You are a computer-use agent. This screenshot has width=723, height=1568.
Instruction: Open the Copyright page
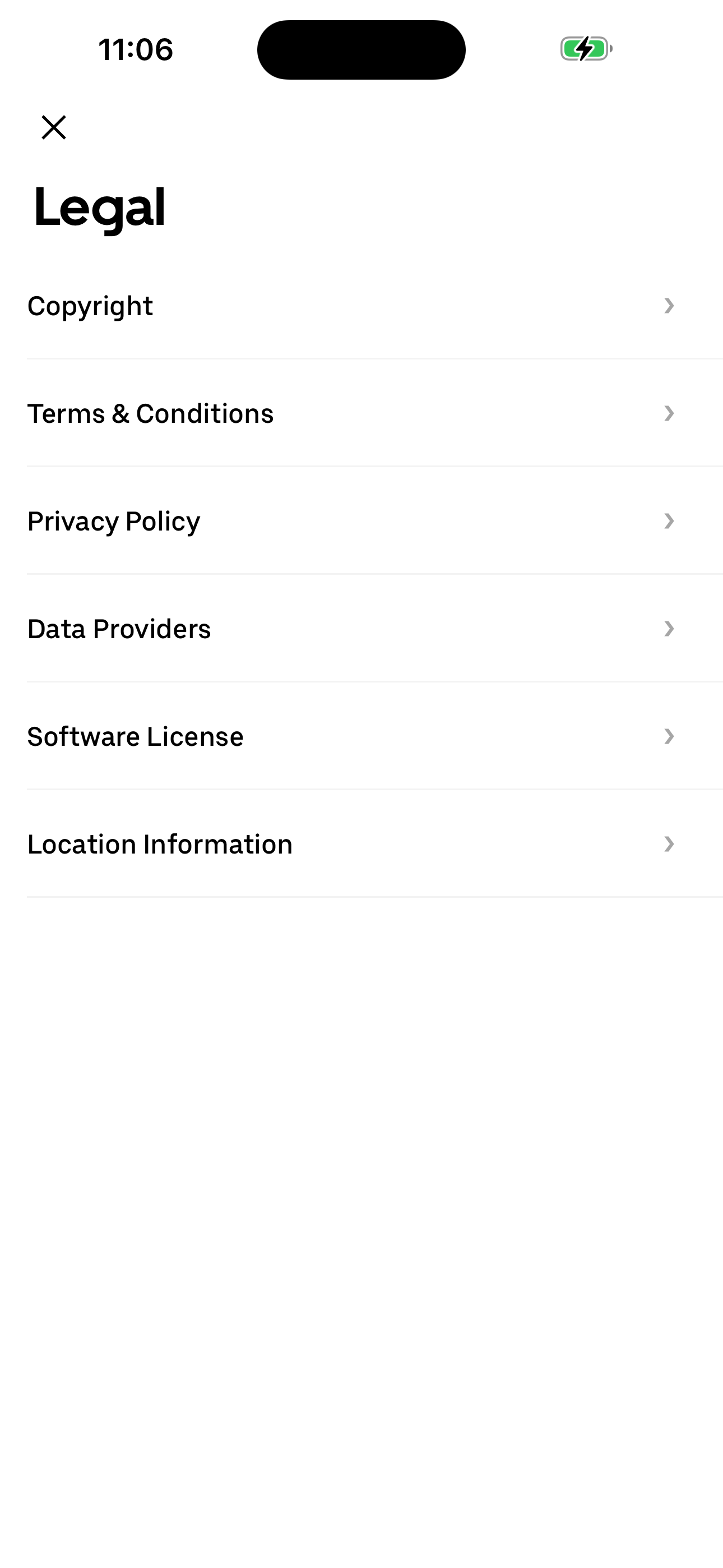pyautogui.click(x=90, y=306)
